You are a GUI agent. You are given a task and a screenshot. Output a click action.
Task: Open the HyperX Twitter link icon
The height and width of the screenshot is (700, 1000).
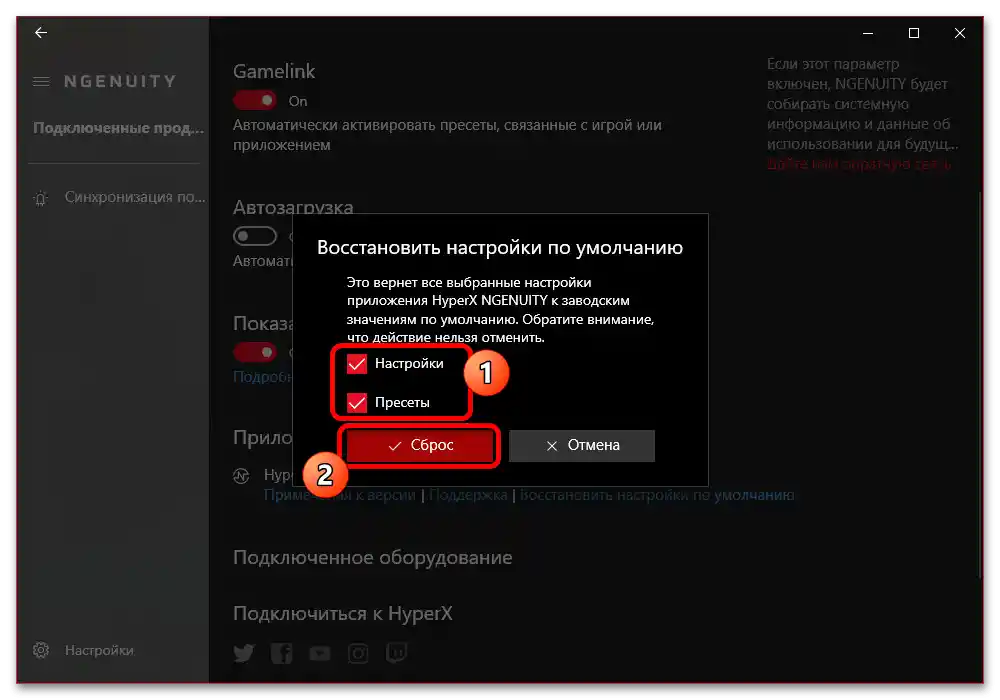pos(244,653)
